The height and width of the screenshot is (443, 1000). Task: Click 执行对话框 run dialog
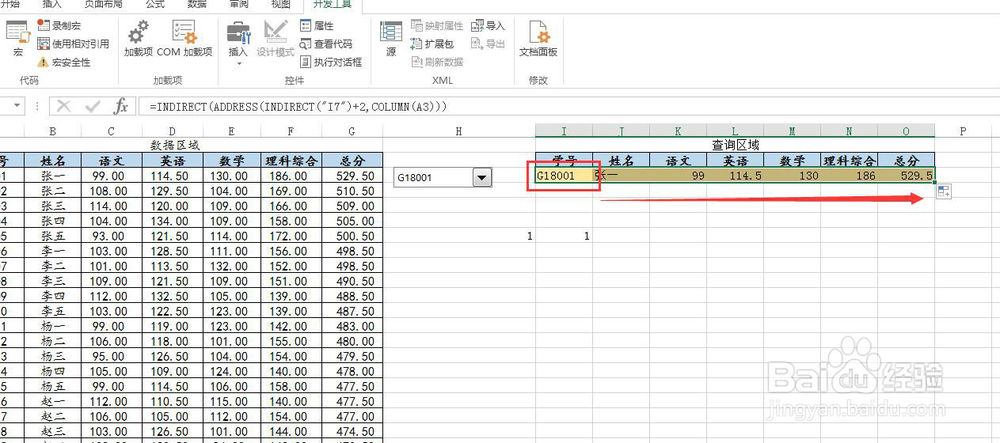(x=331, y=62)
